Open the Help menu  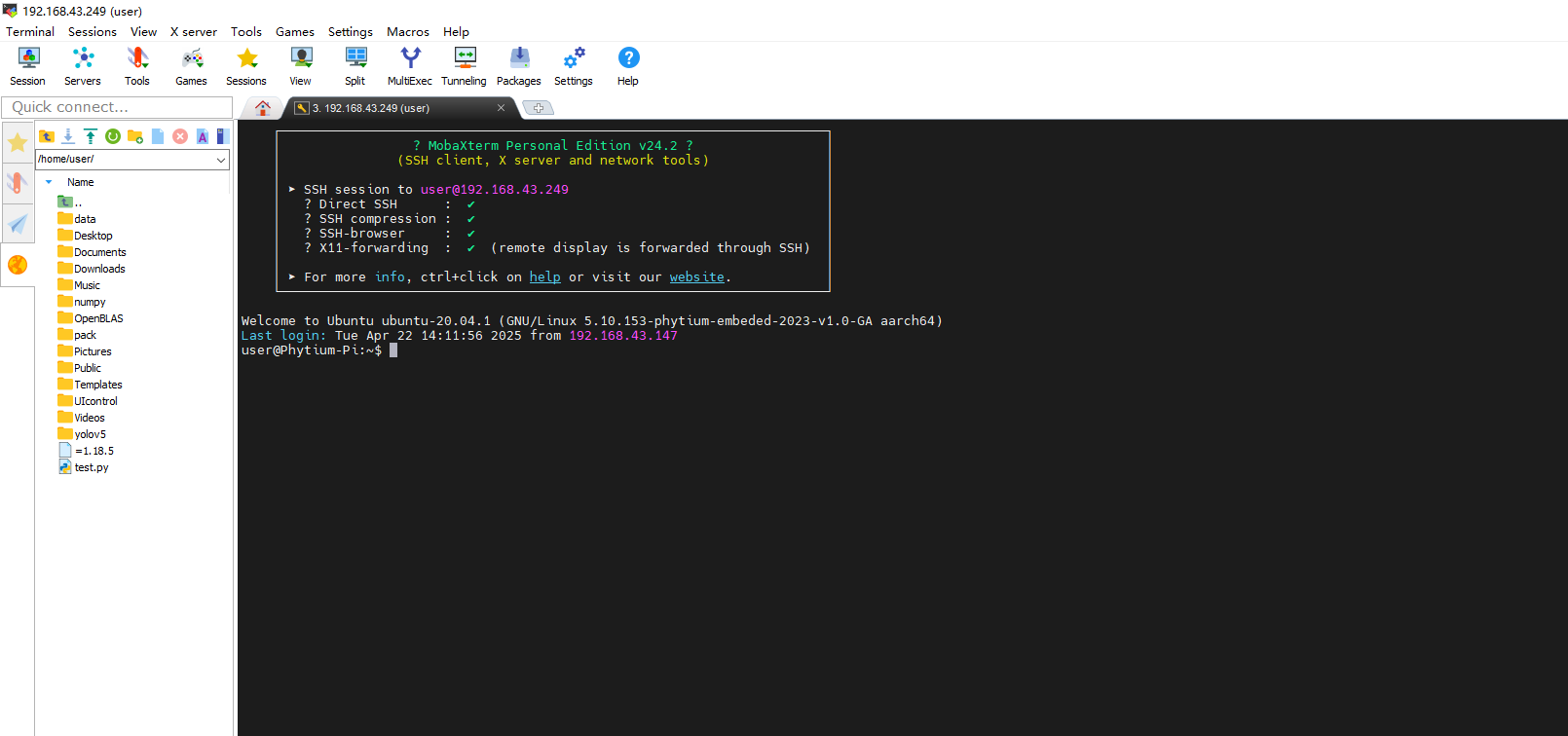point(456,32)
